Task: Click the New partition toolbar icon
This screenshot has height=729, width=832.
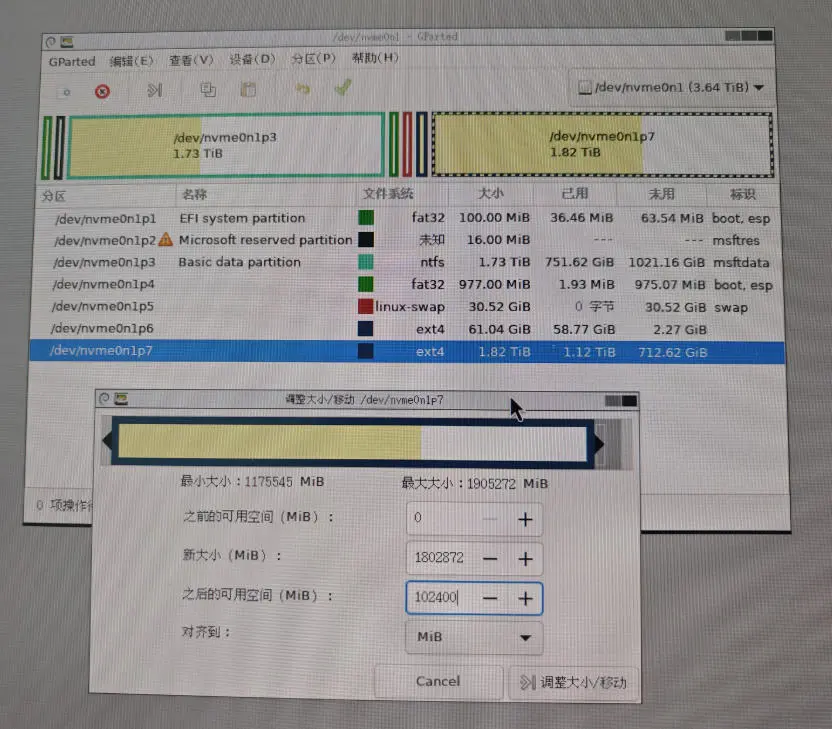Action: point(65,91)
